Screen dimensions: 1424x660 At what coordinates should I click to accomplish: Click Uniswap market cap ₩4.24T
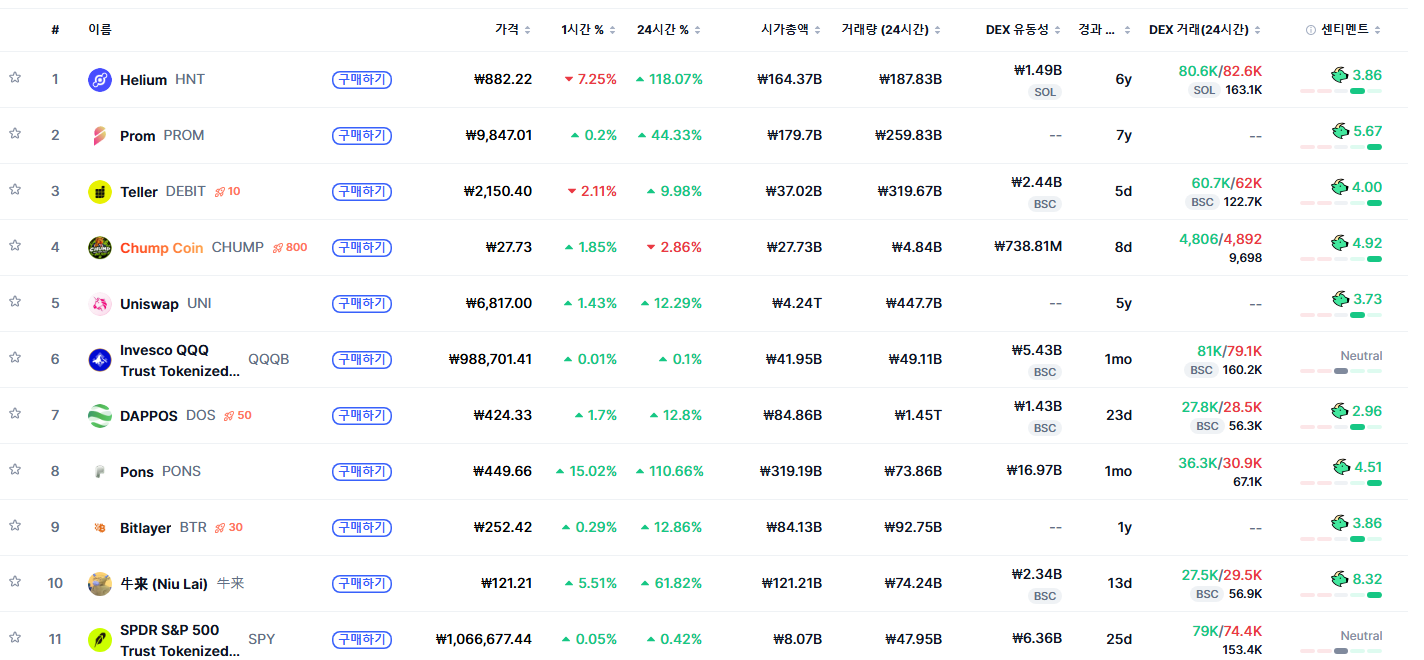pos(797,303)
